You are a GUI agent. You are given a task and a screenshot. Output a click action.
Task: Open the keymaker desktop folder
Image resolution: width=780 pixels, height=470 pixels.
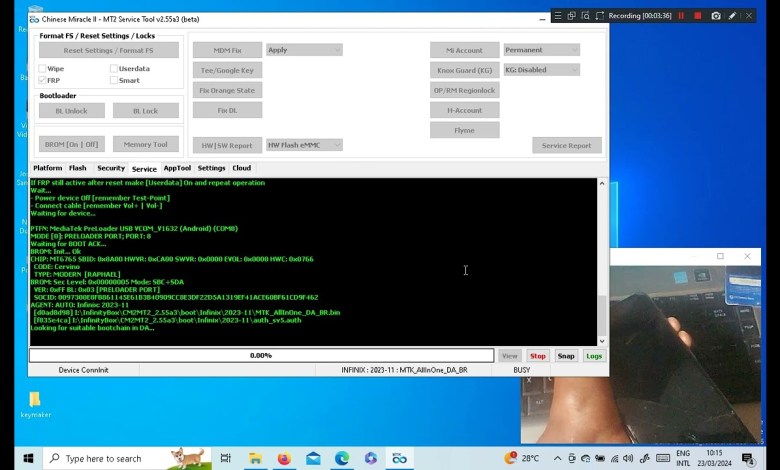click(35, 404)
